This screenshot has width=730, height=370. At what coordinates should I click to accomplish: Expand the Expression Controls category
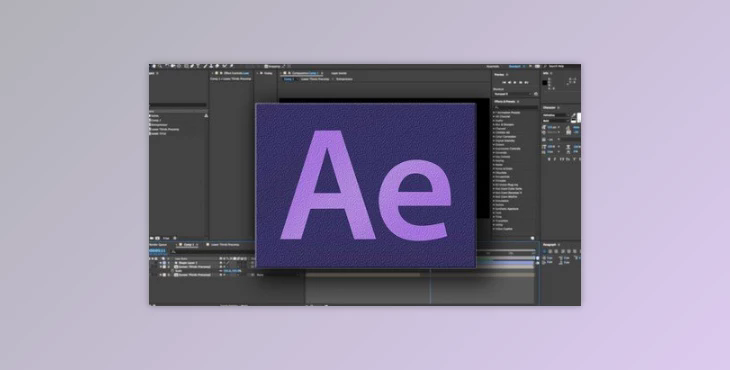(x=494, y=149)
